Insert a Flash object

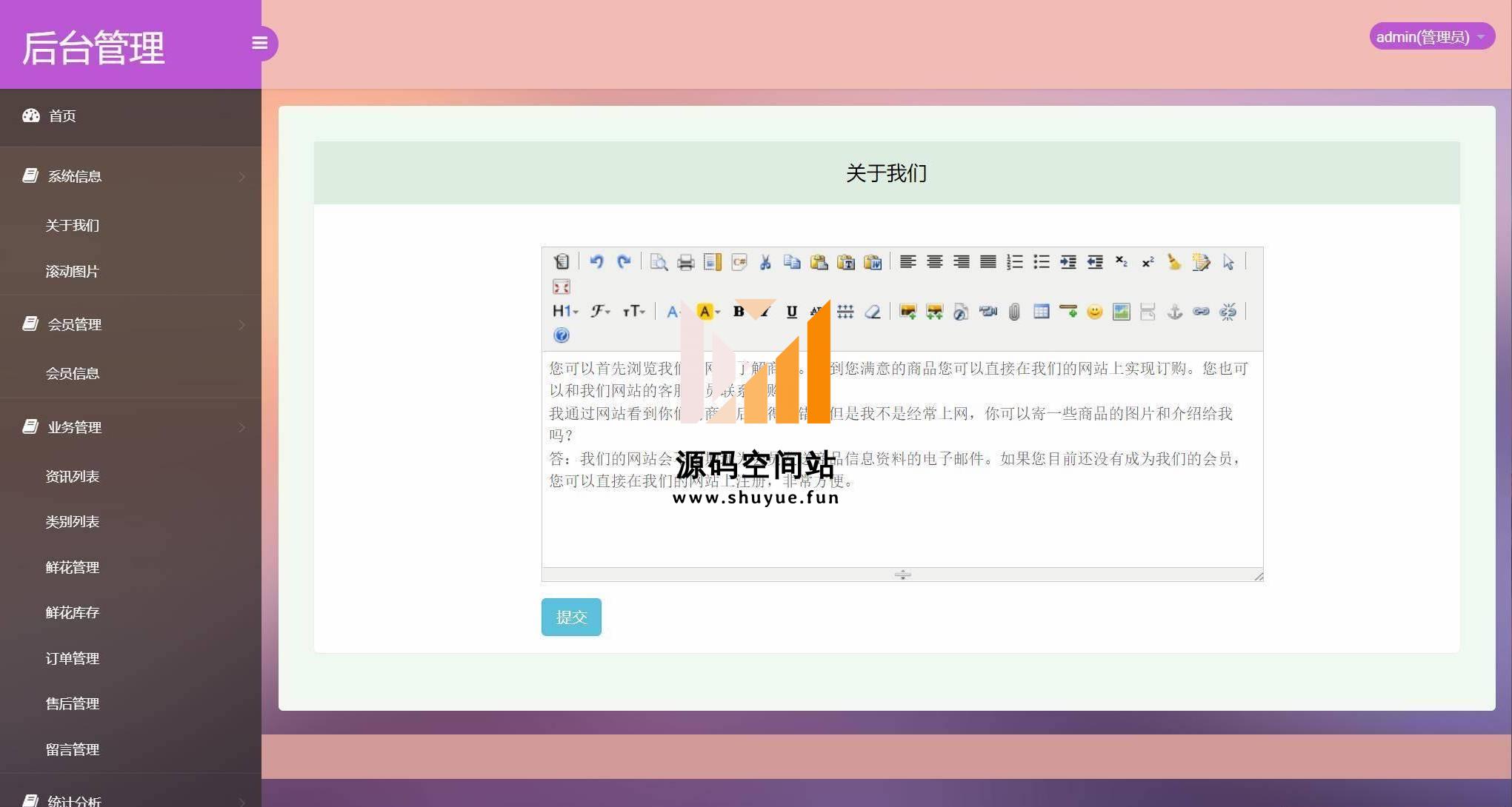pyautogui.click(x=961, y=312)
